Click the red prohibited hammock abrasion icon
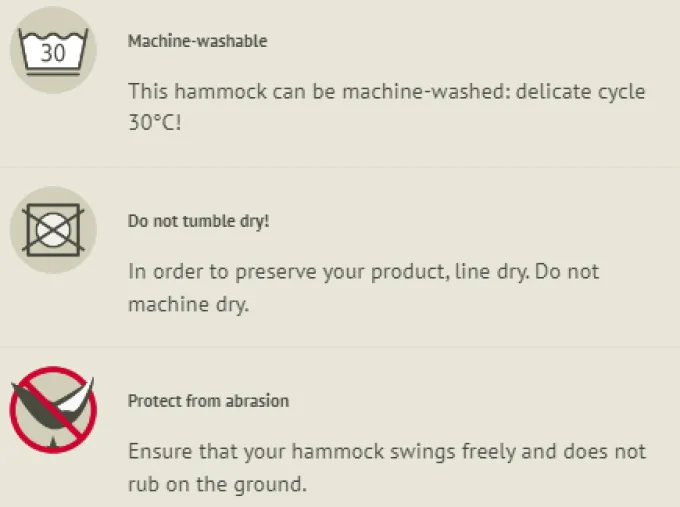680x507 pixels. [53, 409]
